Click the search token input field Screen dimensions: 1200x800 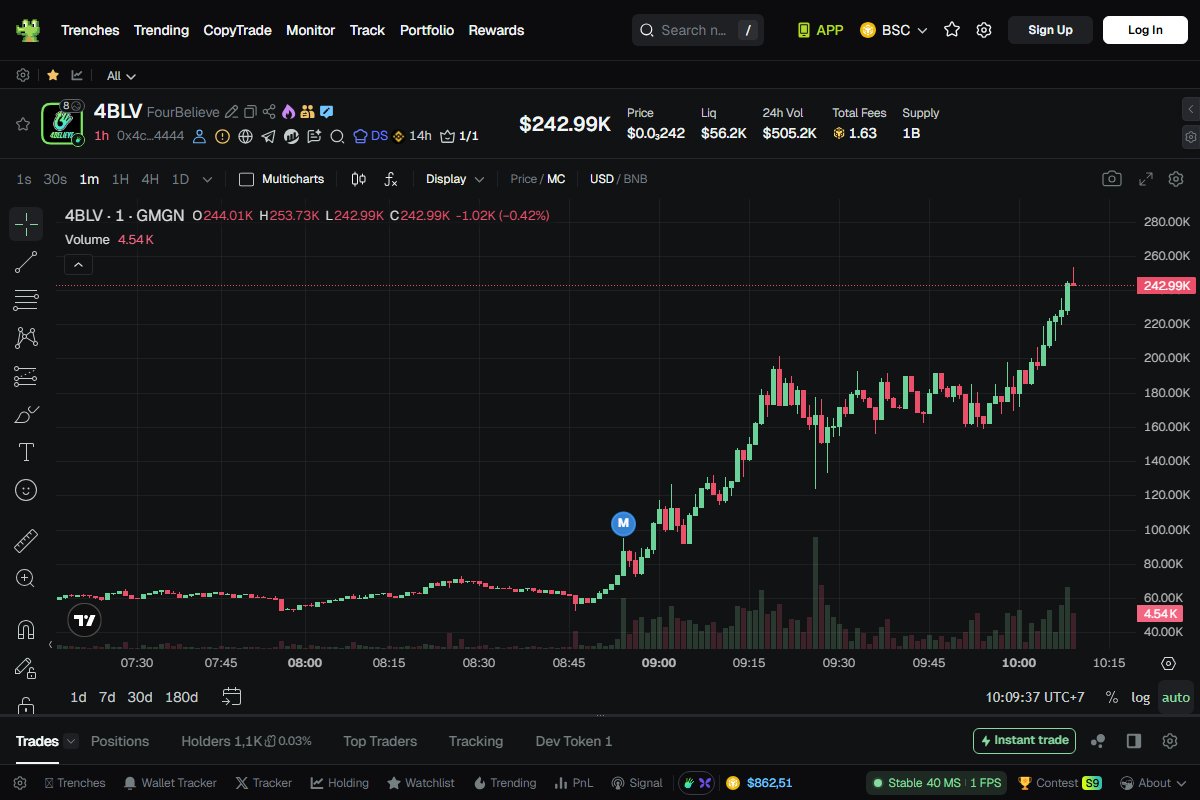coord(698,30)
